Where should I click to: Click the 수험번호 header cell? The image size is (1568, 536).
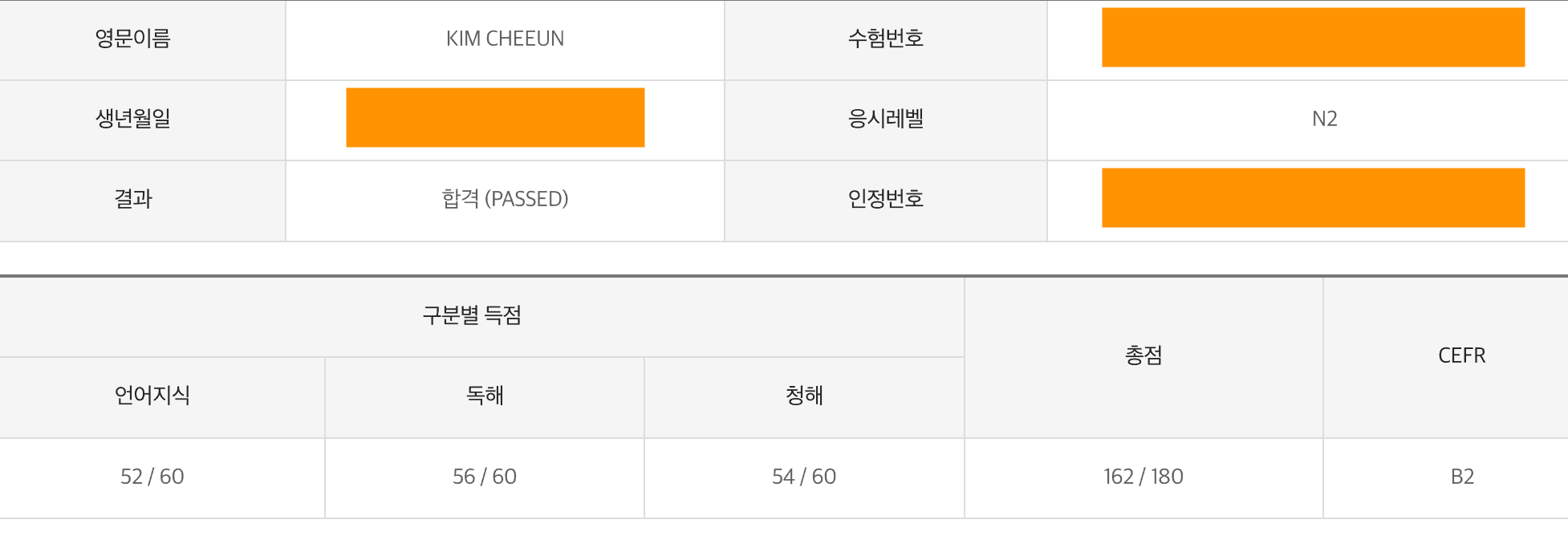[886, 39]
